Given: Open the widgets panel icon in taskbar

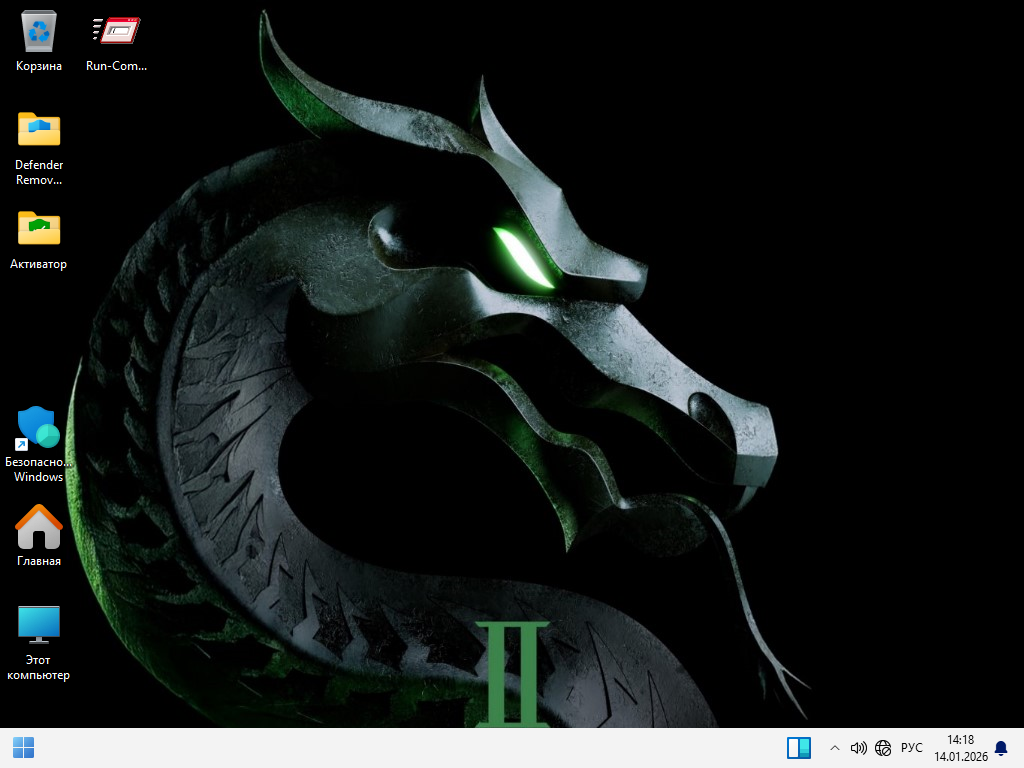Looking at the screenshot, I should (x=799, y=748).
